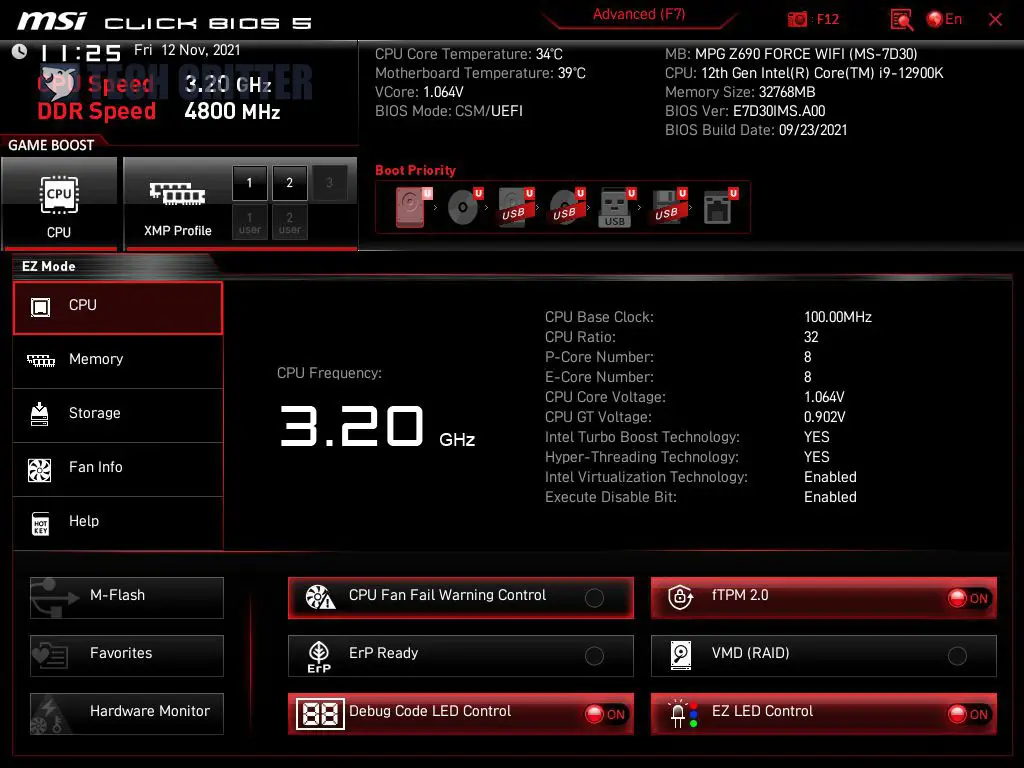Select the network boot device icon
Viewport: 1024px width, 768px height.
(720, 207)
